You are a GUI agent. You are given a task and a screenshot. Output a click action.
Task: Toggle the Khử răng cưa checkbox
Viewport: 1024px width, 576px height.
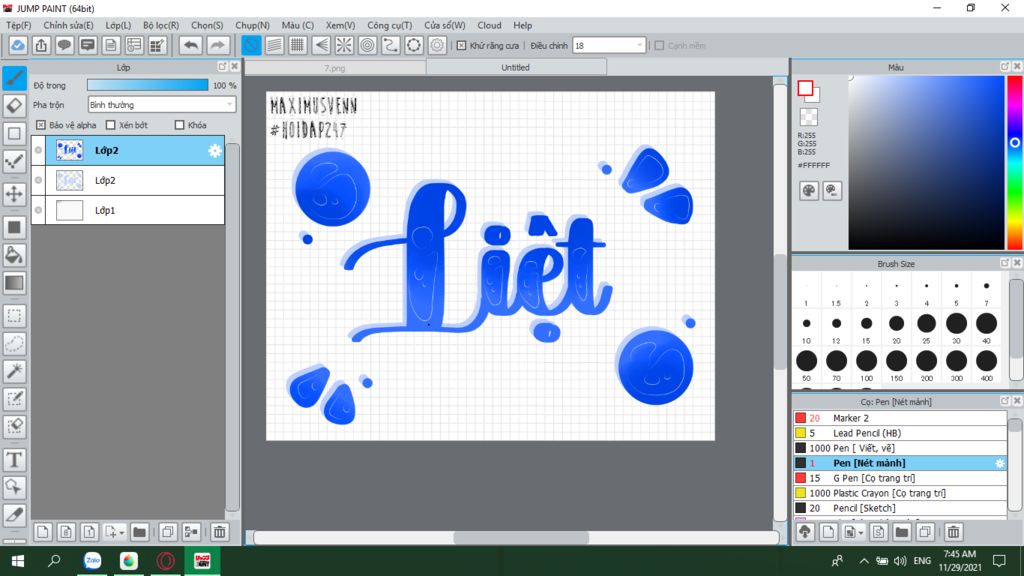(x=462, y=46)
